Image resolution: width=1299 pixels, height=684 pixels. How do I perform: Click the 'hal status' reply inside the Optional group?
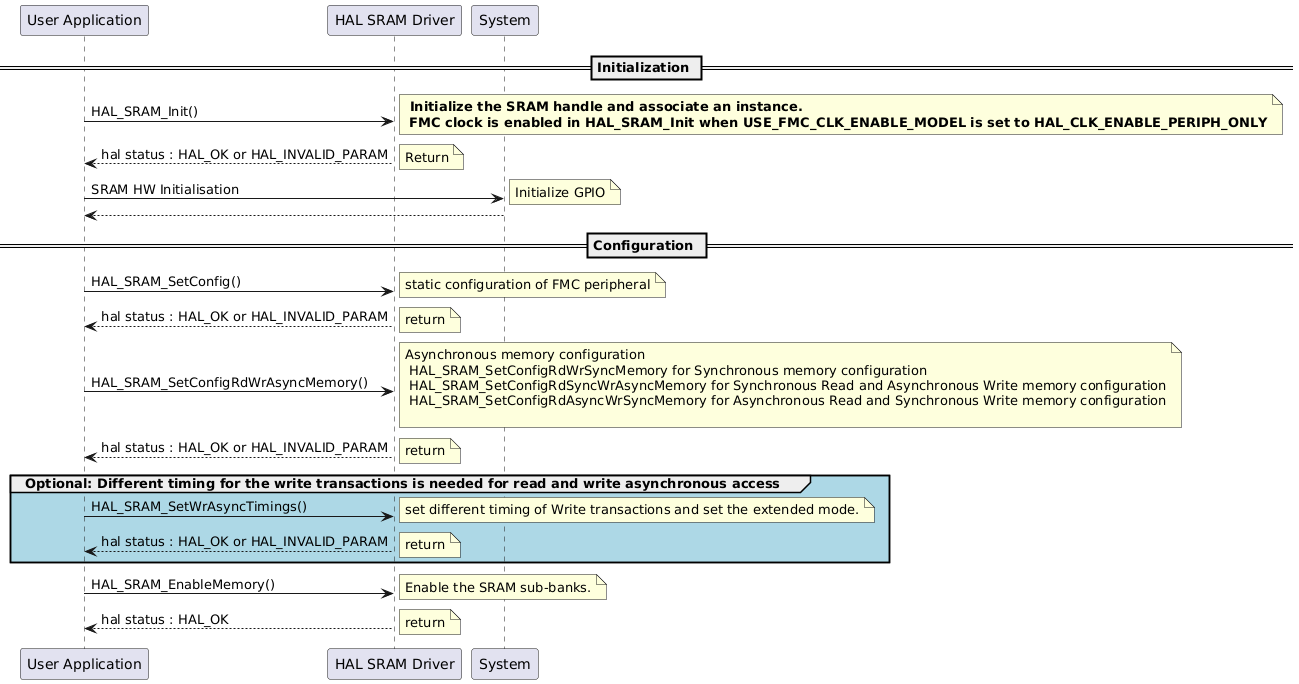pos(244,541)
